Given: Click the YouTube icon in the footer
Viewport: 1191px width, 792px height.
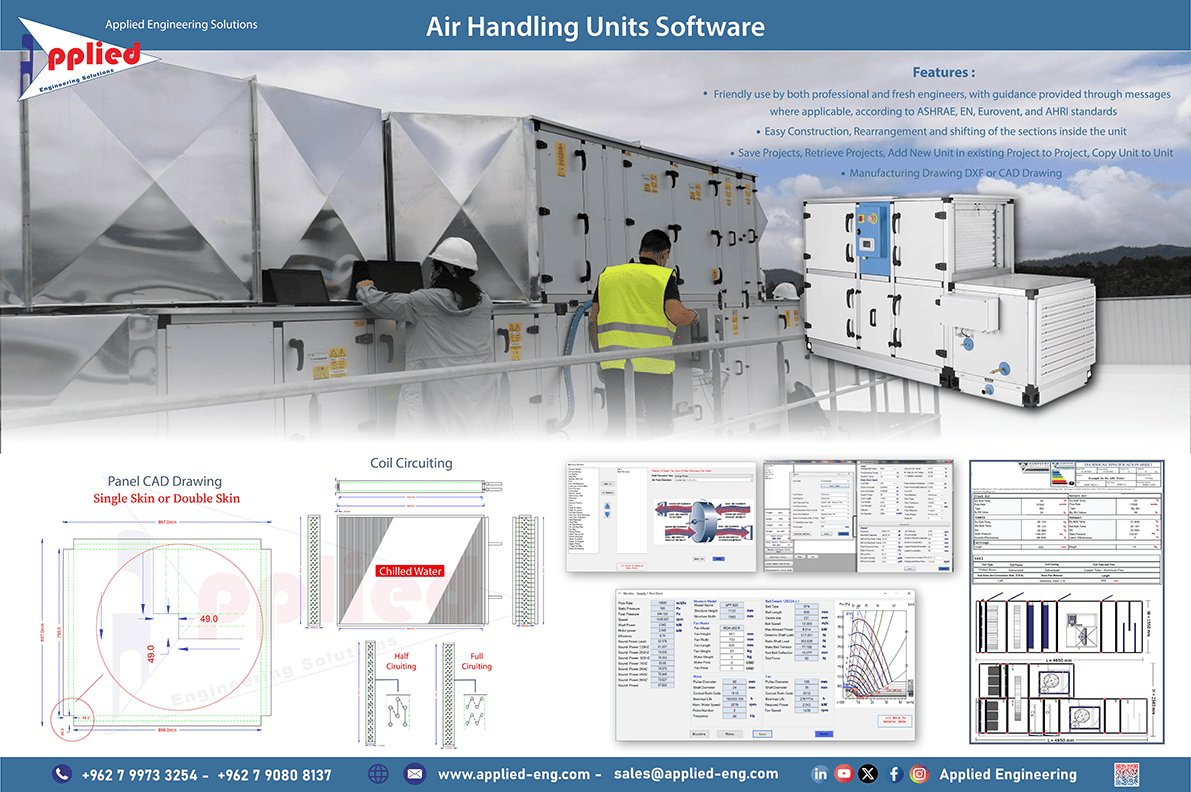Looking at the screenshot, I should [x=844, y=773].
